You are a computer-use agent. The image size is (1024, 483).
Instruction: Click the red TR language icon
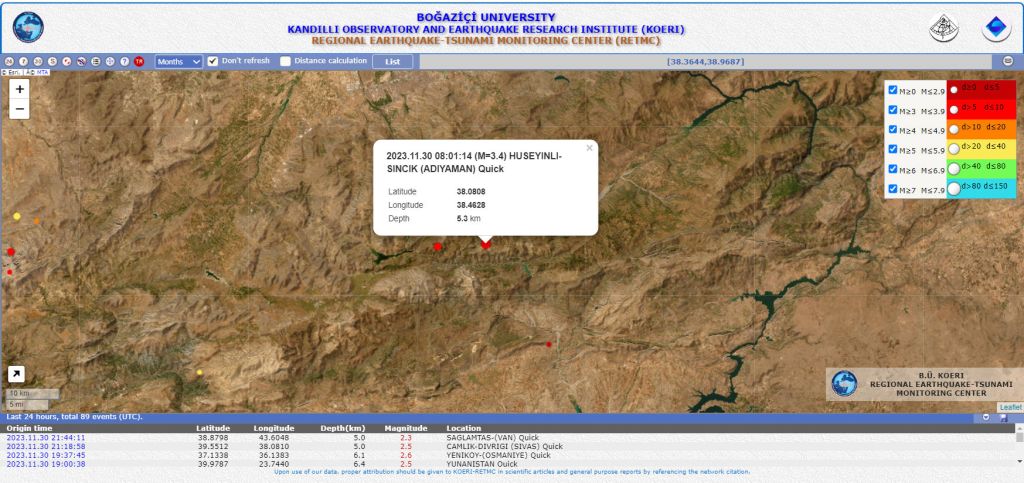click(139, 61)
